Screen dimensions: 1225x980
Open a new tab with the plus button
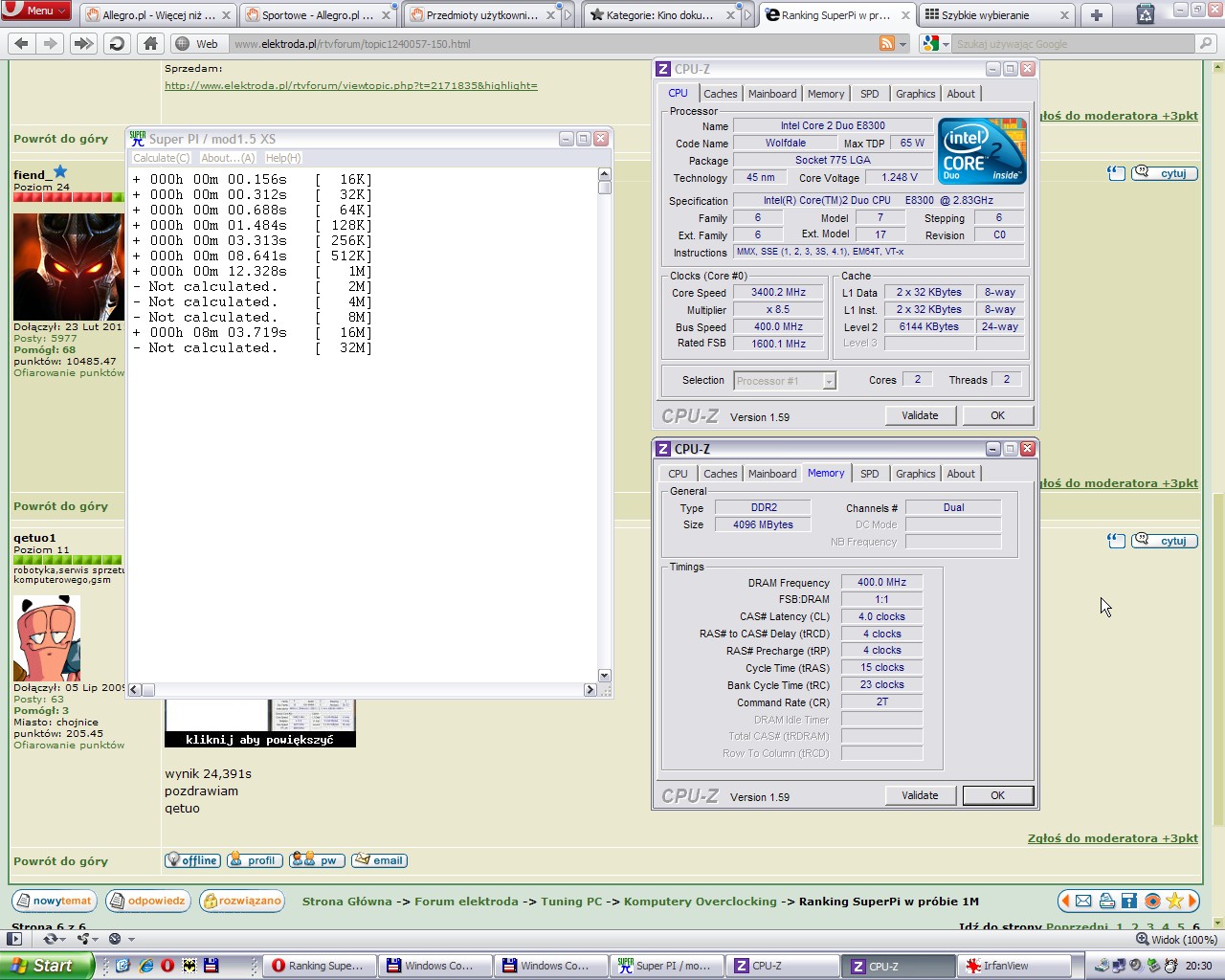coord(1097,14)
